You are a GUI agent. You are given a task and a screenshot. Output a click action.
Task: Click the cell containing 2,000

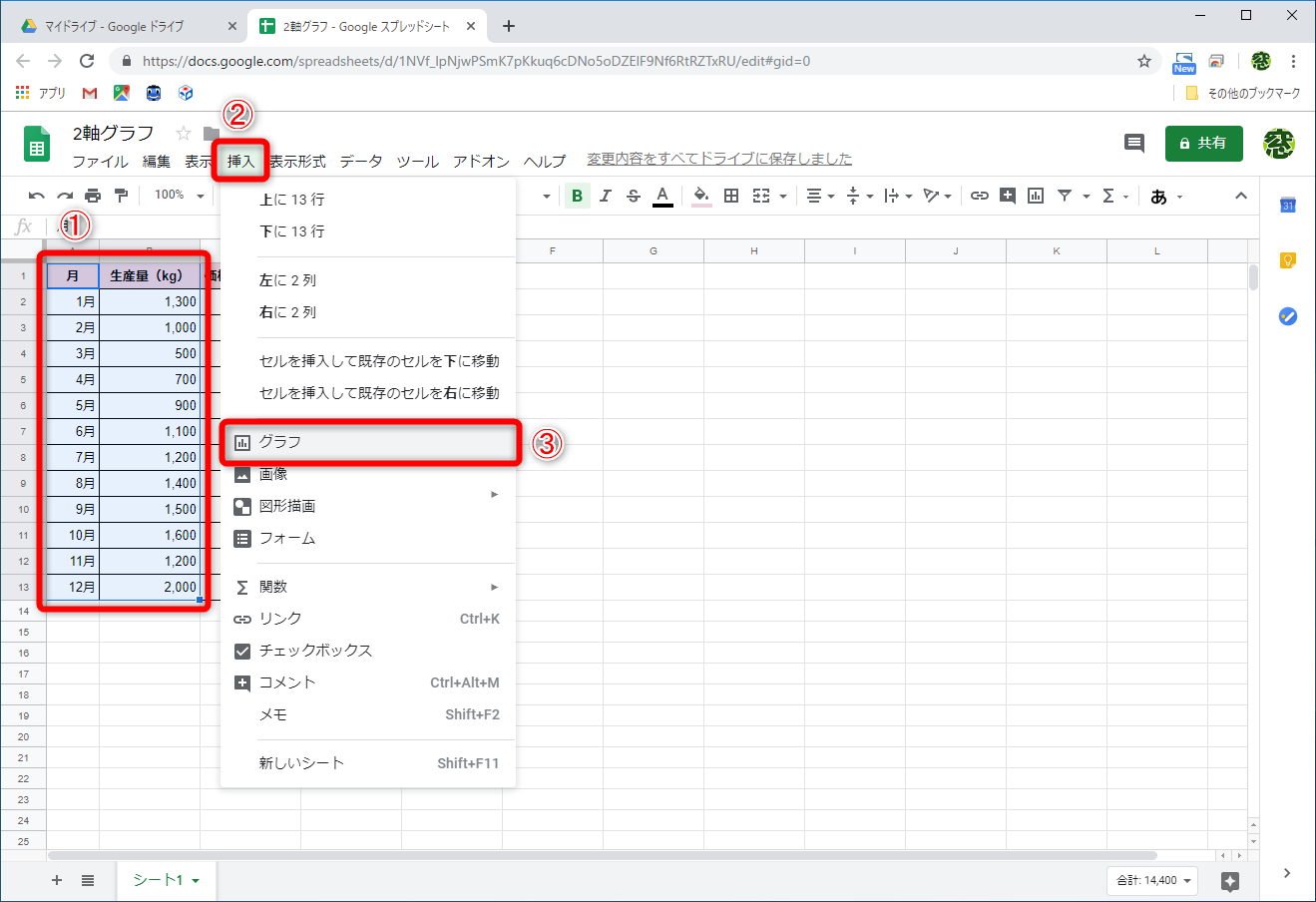150,588
